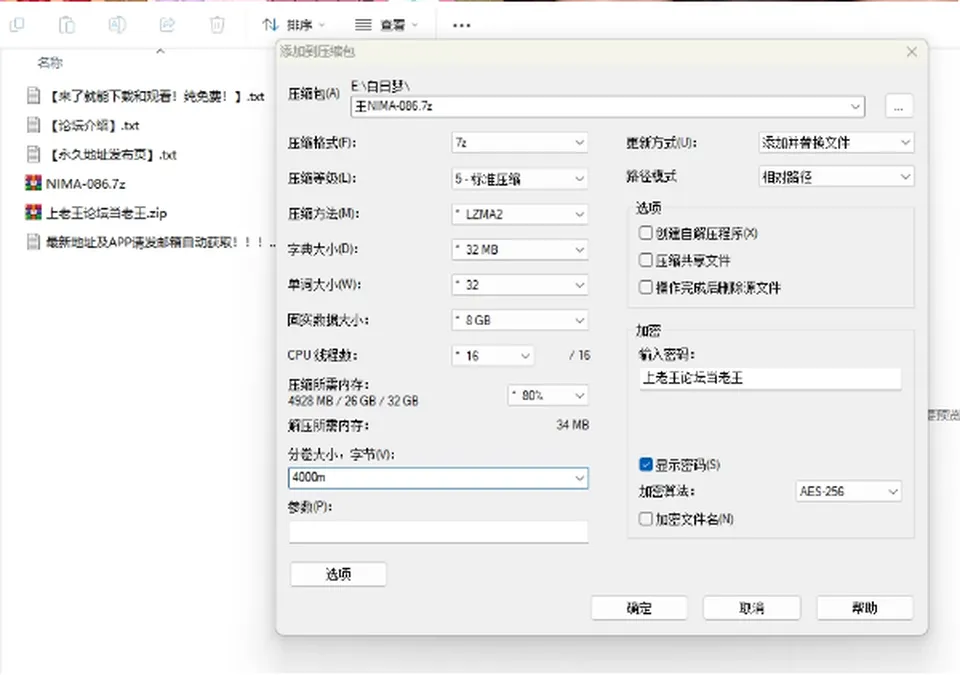Click the 取消 cancel button
This screenshot has width=960, height=675.
coord(752,608)
